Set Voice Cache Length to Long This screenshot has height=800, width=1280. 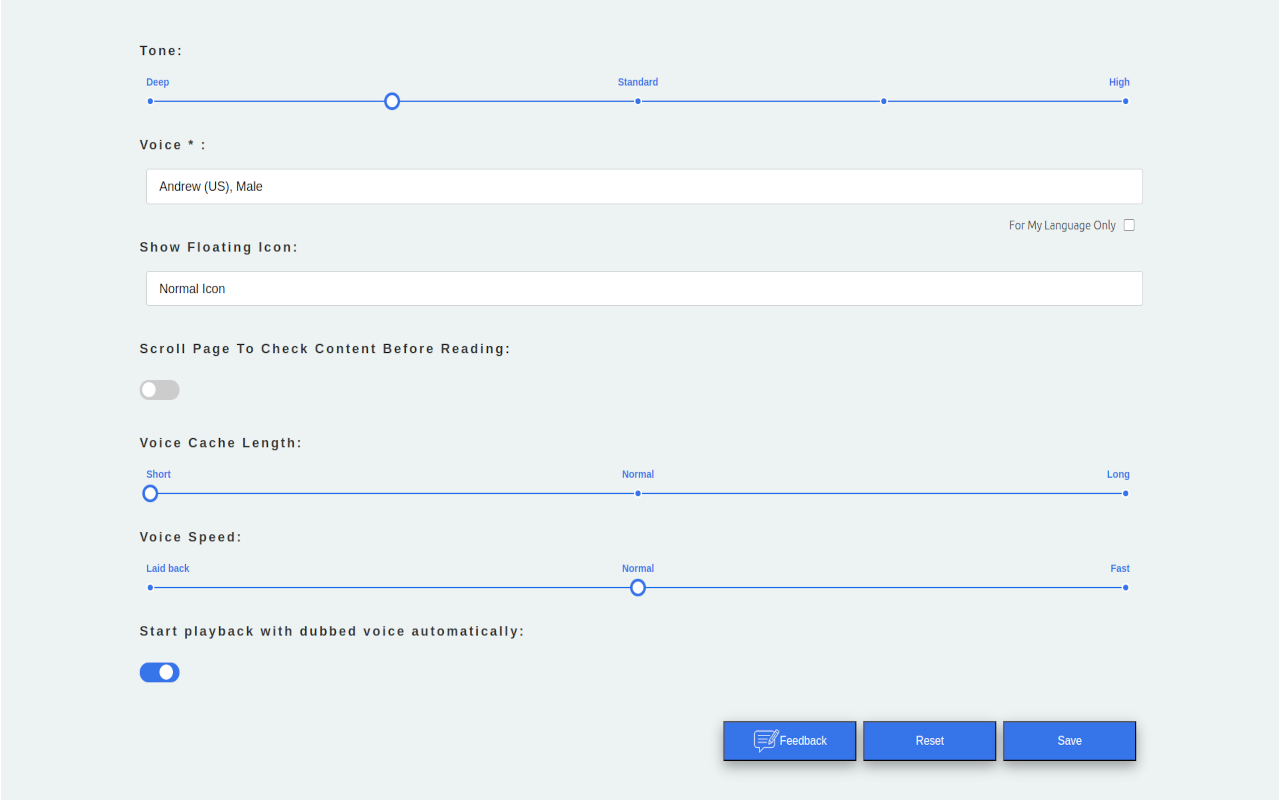pyautogui.click(x=1125, y=493)
